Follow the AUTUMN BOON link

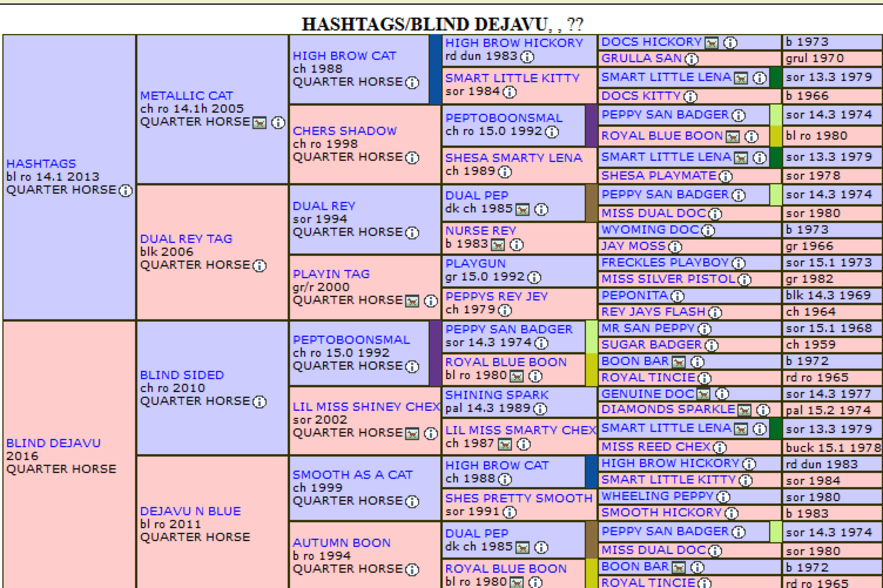[342, 543]
